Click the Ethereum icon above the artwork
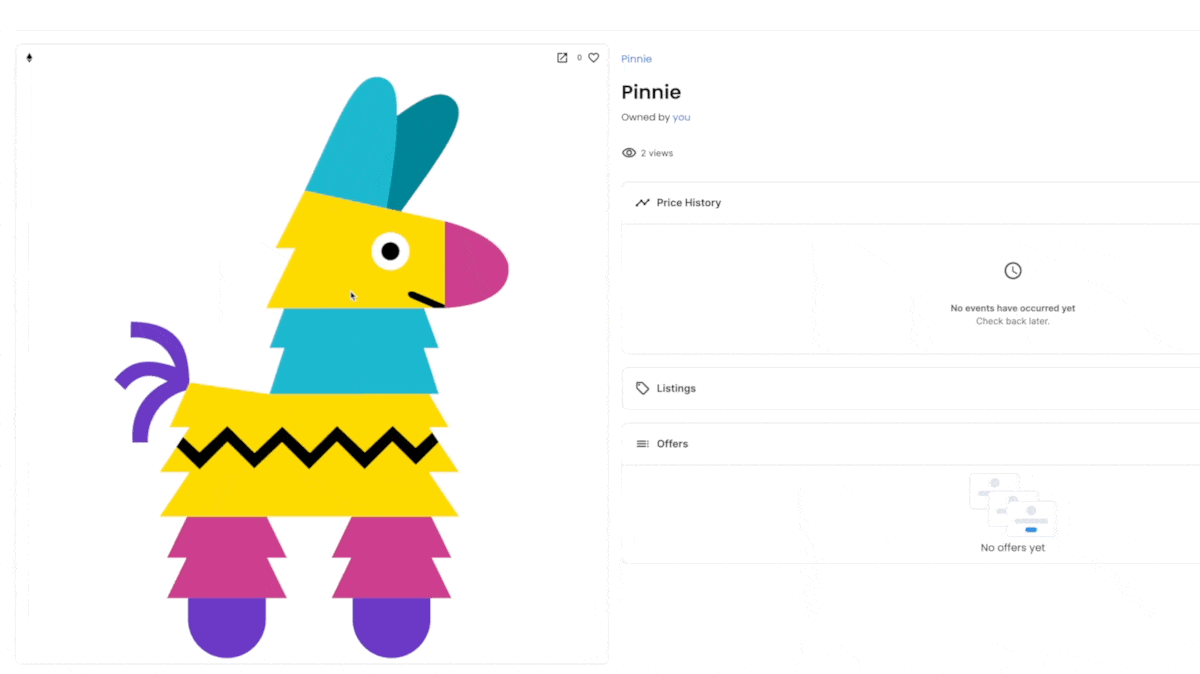This screenshot has height=674, width=1200. (x=29, y=58)
